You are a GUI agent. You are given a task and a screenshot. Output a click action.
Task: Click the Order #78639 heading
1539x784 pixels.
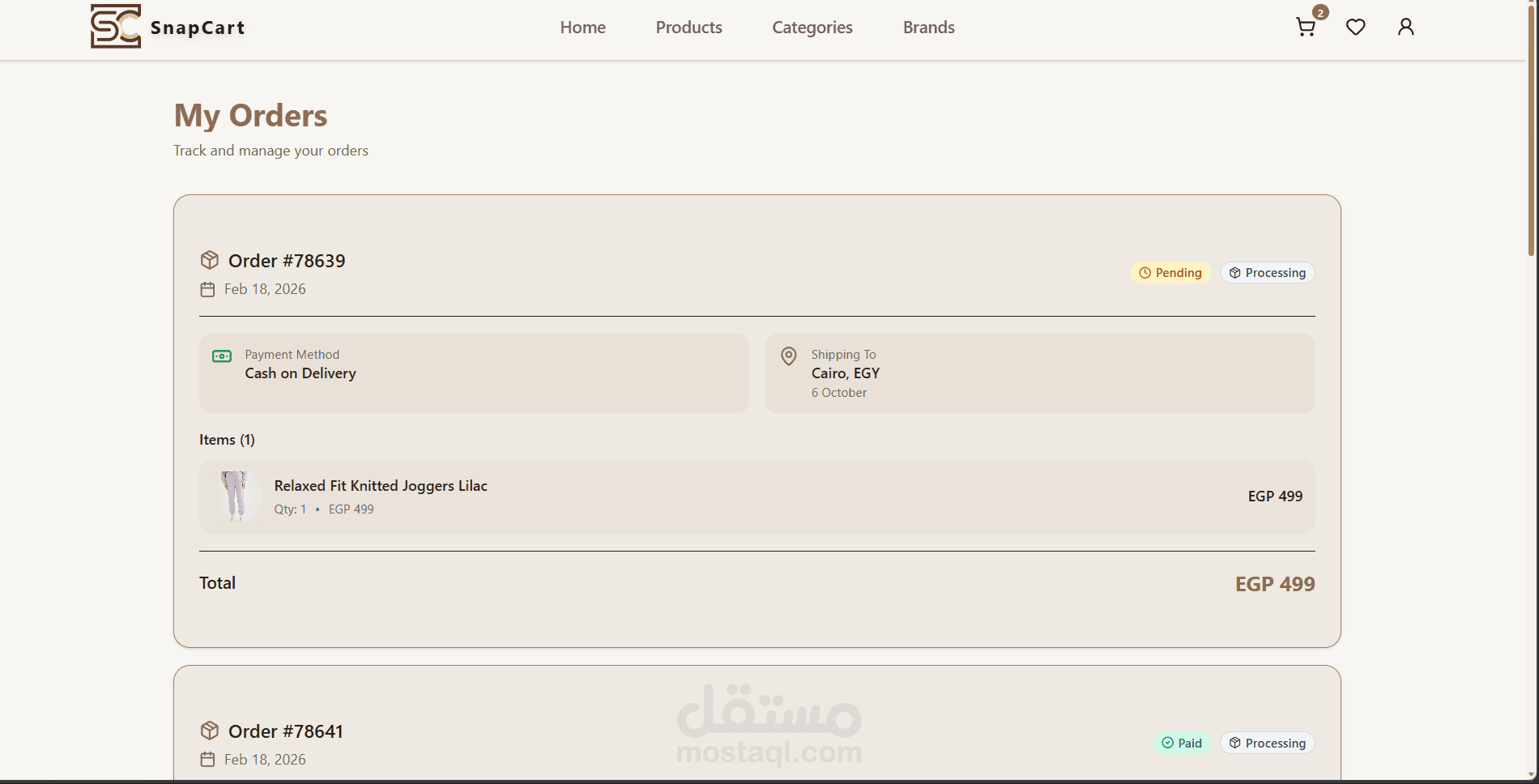click(x=287, y=261)
